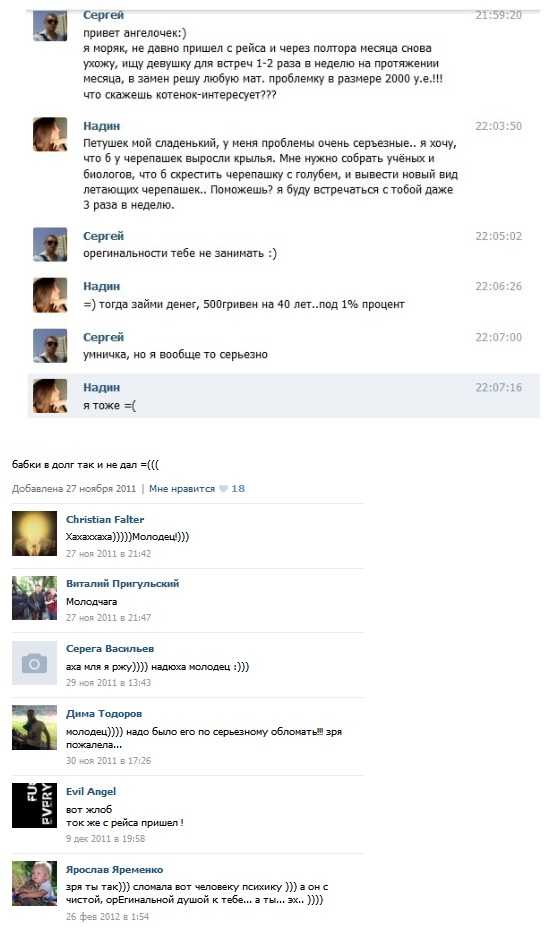Open Виталий Пригульский's profile link
This screenshot has height=927, width=555.
click(x=122, y=584)
